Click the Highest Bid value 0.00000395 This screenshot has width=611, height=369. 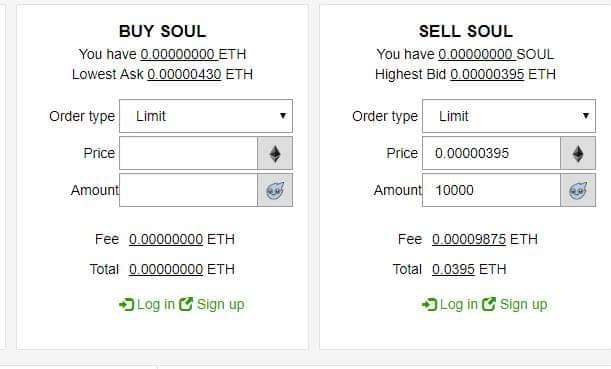tap(487, 74)
